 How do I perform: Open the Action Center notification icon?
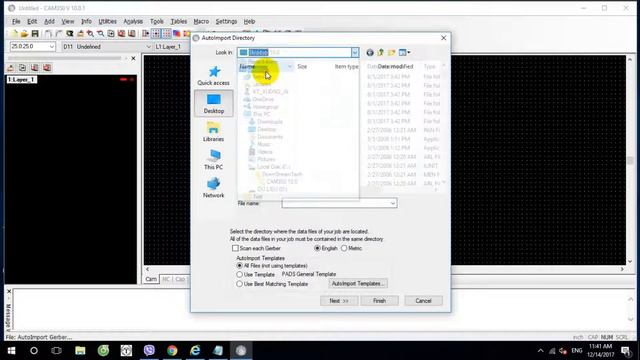pos(626,351)
